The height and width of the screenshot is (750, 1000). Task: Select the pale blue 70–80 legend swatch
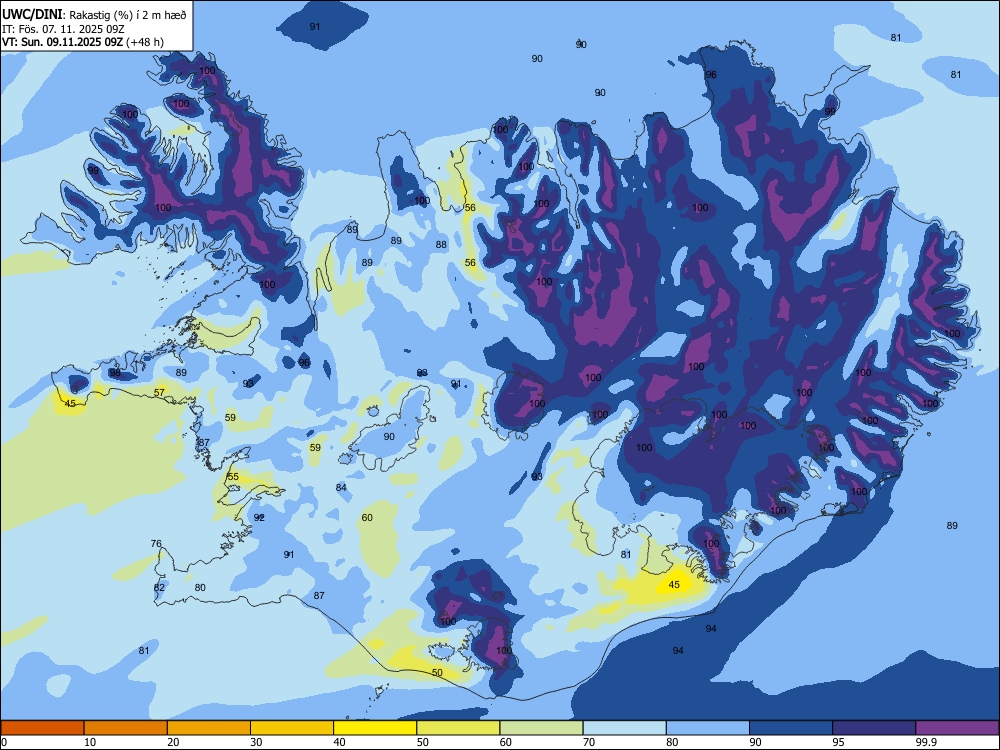click(625, 728)
